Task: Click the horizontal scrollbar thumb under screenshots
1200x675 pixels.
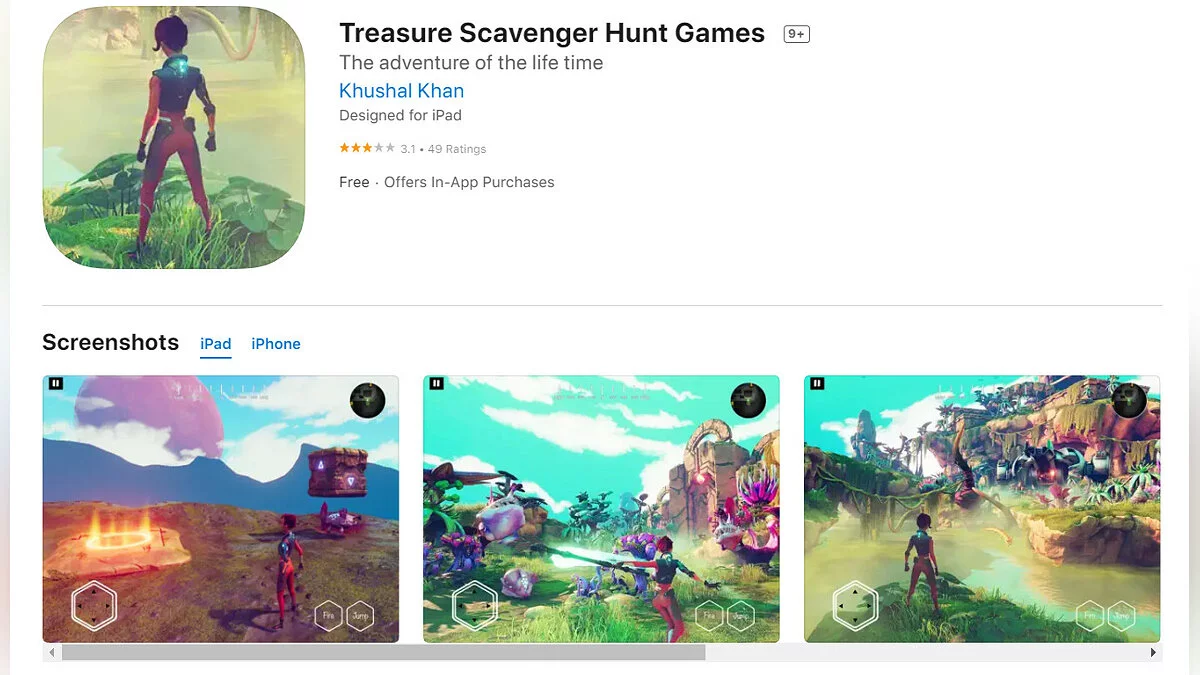Action: (383, 652)
